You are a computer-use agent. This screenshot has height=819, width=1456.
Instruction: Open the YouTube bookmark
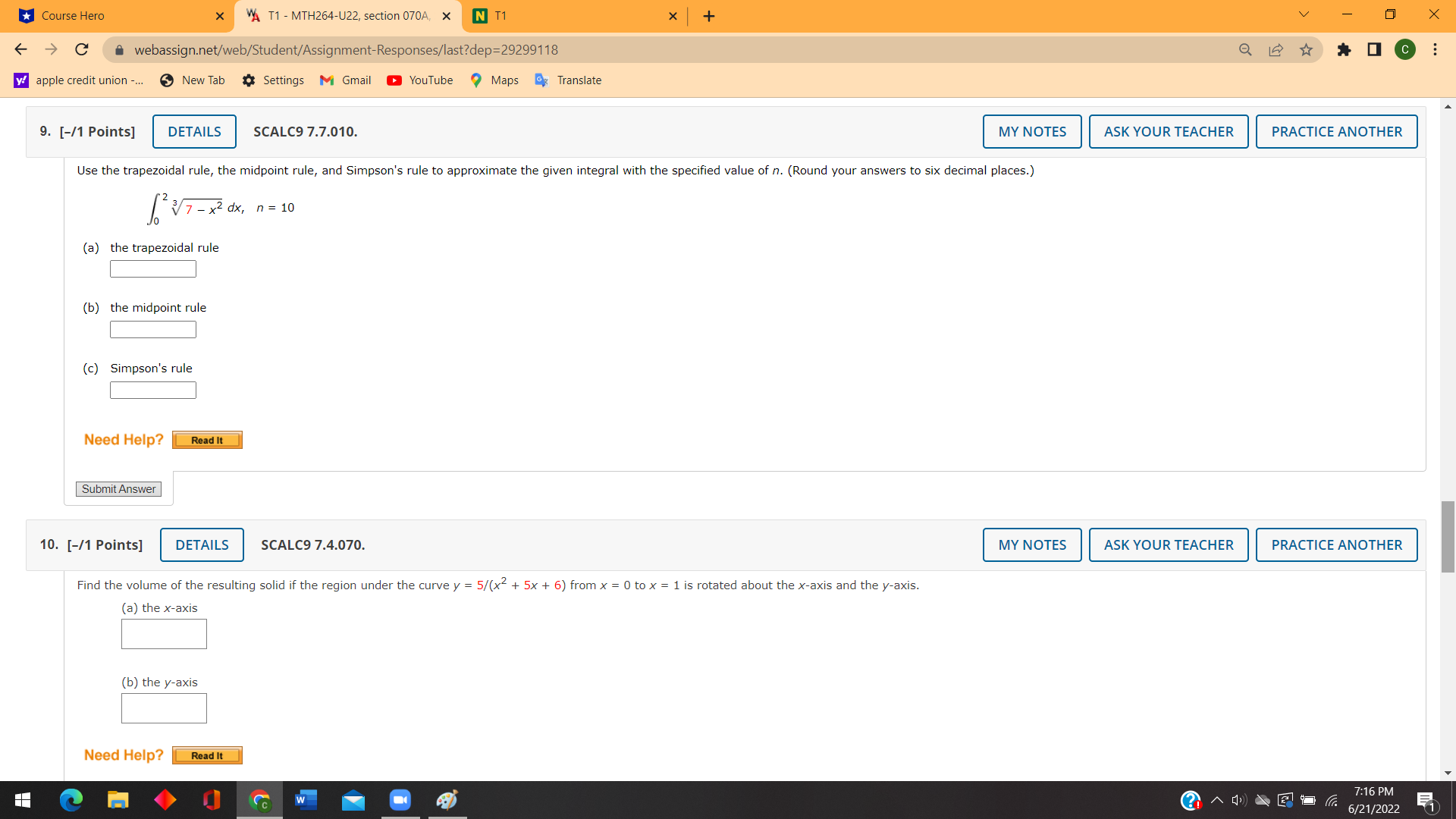click(419, 80)
